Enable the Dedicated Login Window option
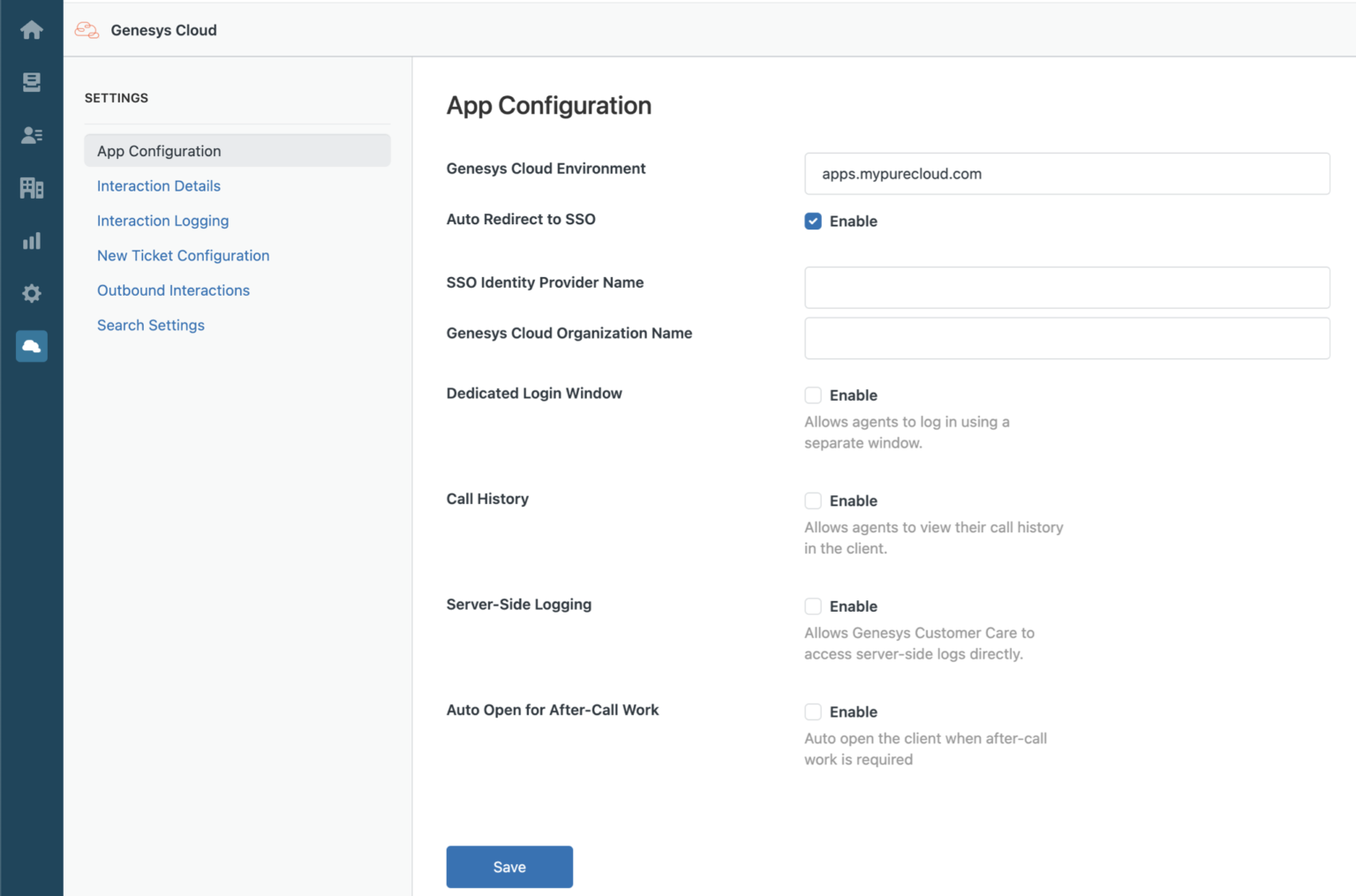The height and width of the screenshot is (896, 1356). coord(813,395)
